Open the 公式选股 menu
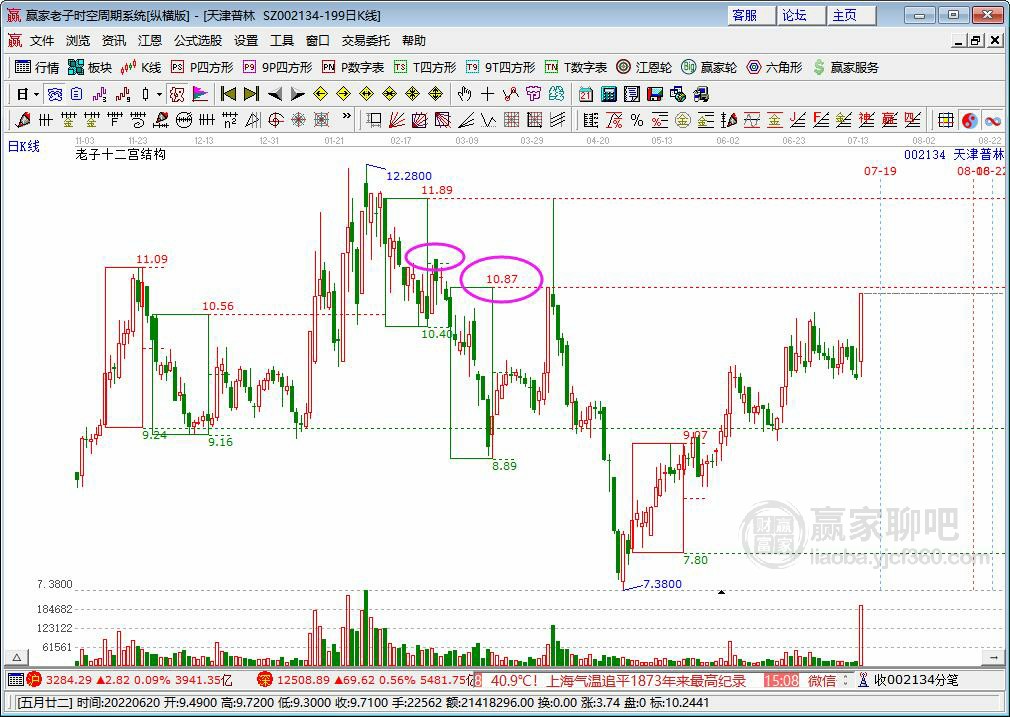This screenshot has width=1010, height=717. [x=198, y=41]
